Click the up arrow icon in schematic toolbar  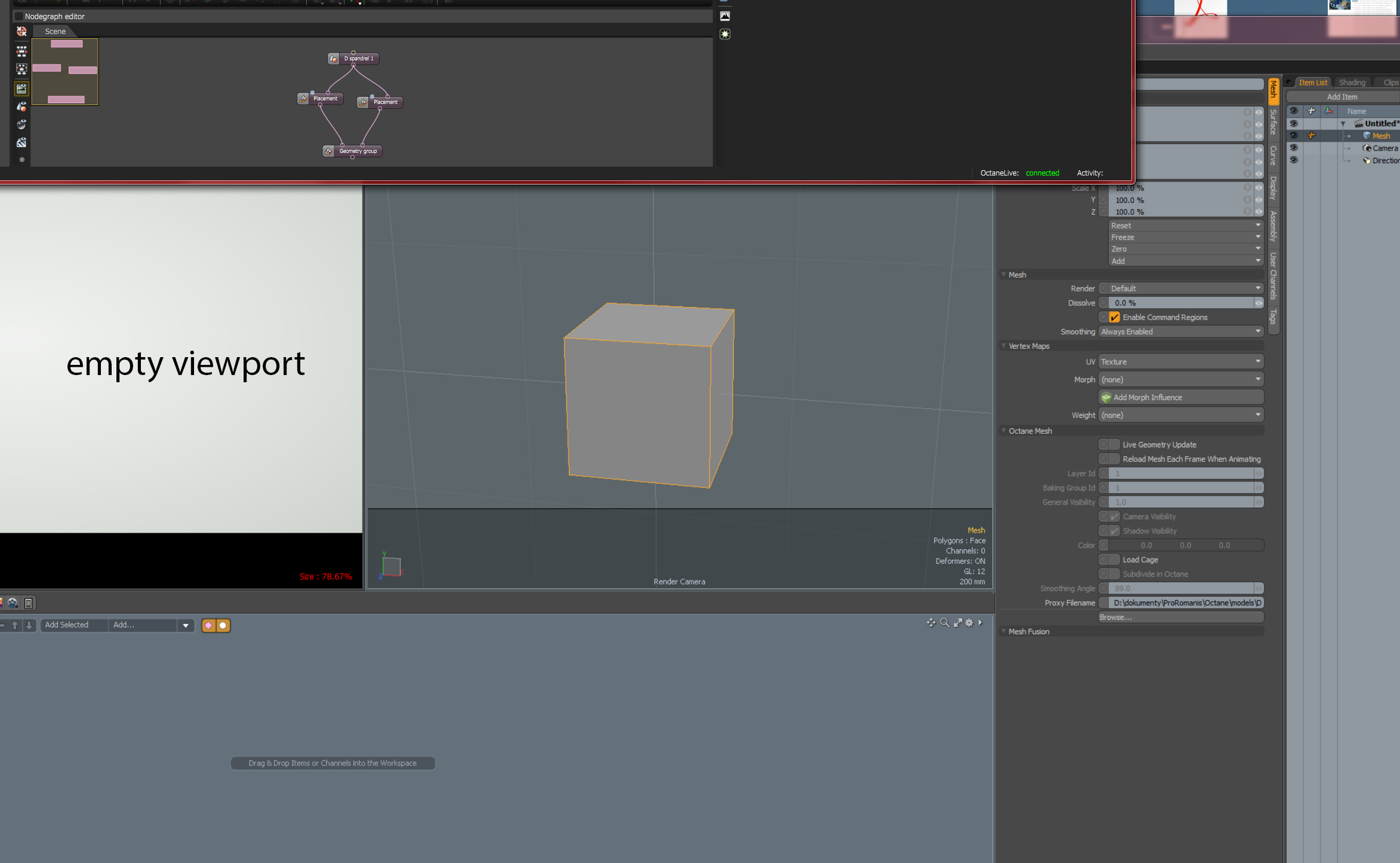pyautogui.click(x=15, y=625)
